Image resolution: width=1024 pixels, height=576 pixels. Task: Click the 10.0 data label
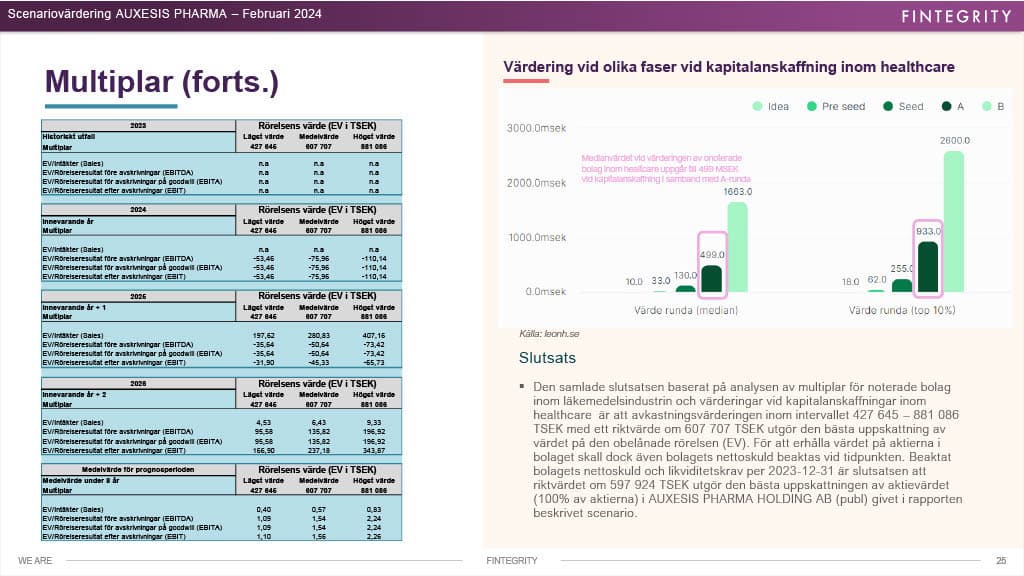[634, 282]
